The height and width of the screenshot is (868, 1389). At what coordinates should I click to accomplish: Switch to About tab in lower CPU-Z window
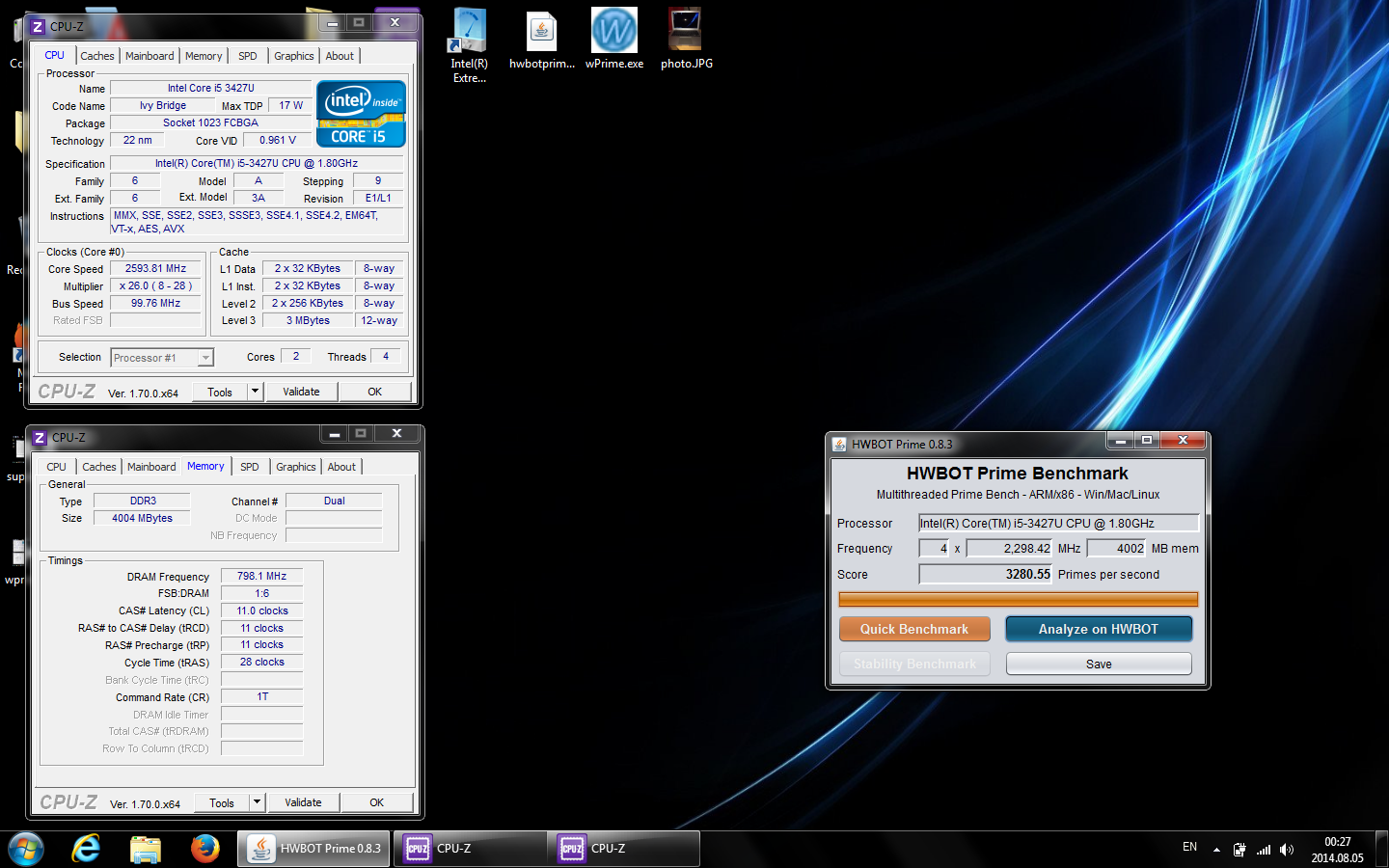pyautogui.click(x=341, y=467)
